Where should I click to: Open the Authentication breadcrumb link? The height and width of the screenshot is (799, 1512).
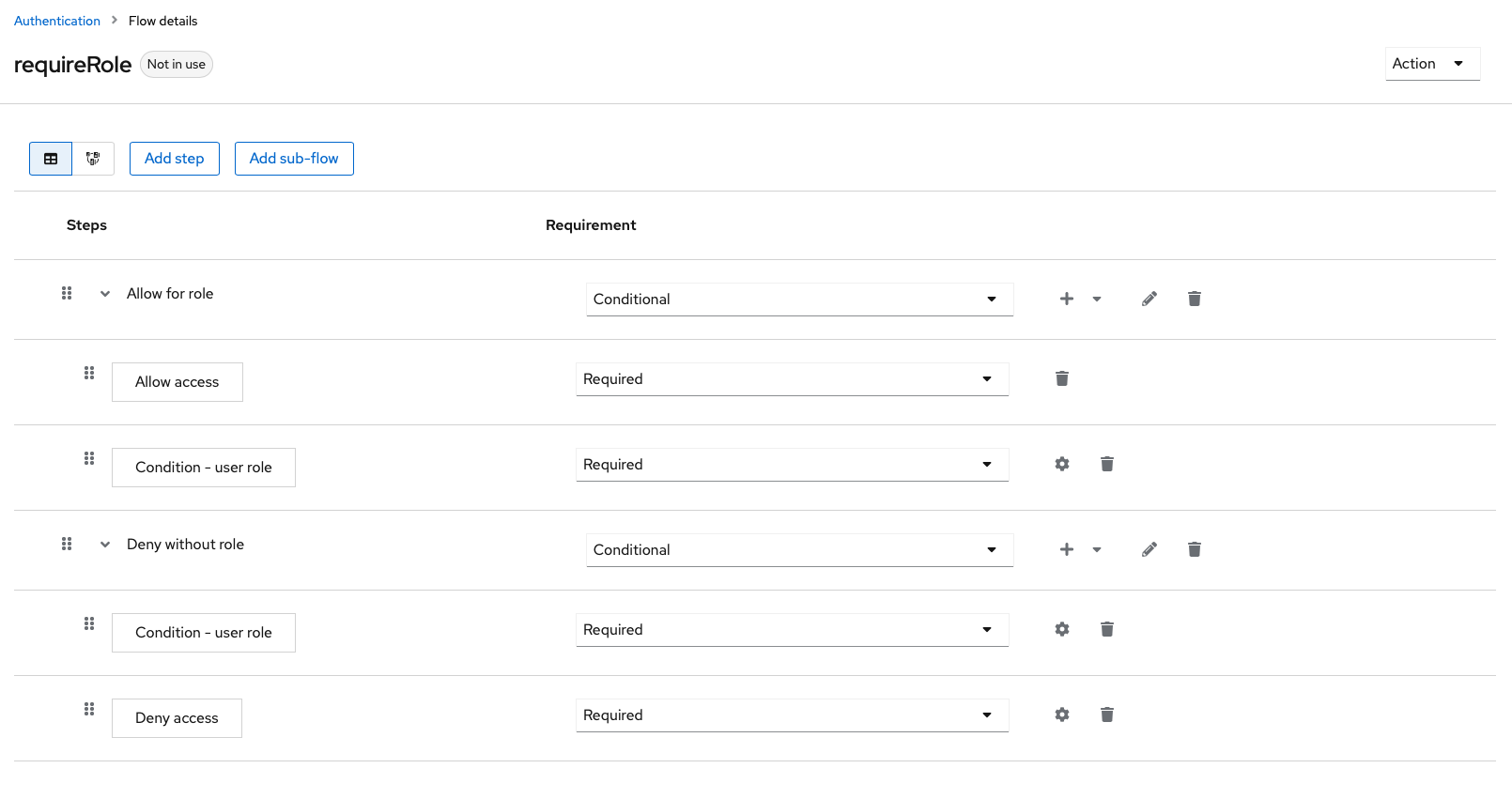click(56, 20)
